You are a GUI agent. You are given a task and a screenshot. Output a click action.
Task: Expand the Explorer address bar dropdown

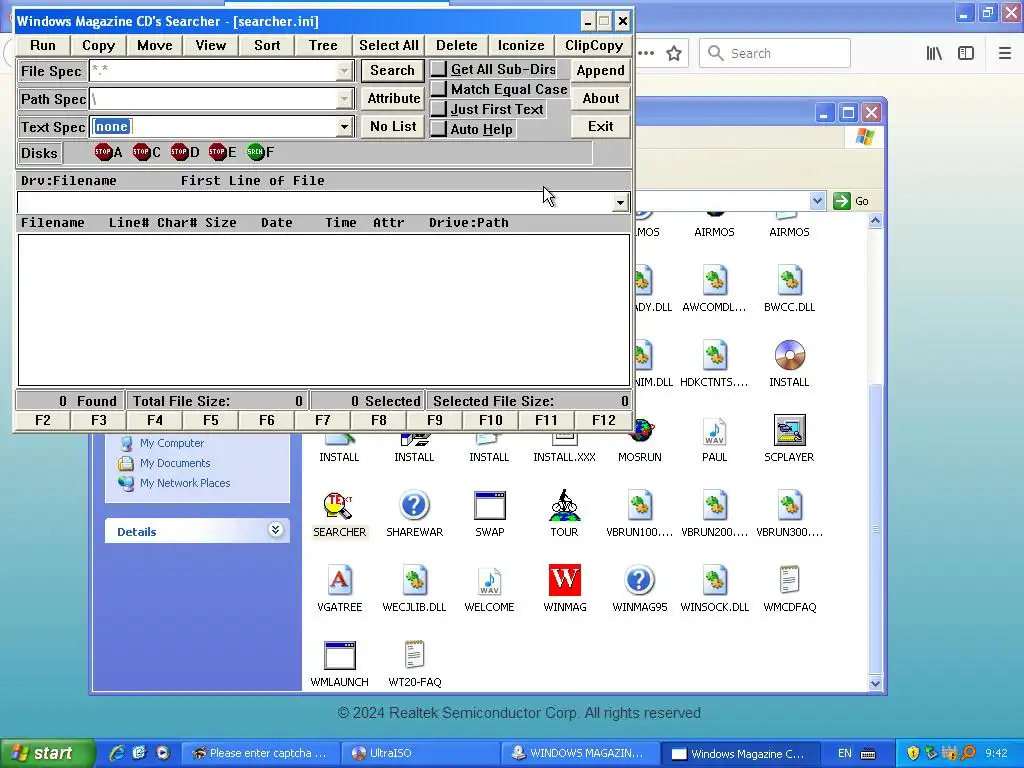pyautogui.click(x=817, y=201)
